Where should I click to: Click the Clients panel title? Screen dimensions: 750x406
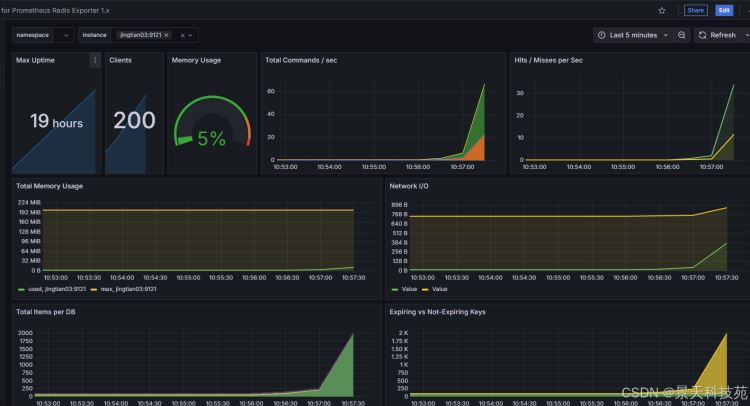point(120,60)
